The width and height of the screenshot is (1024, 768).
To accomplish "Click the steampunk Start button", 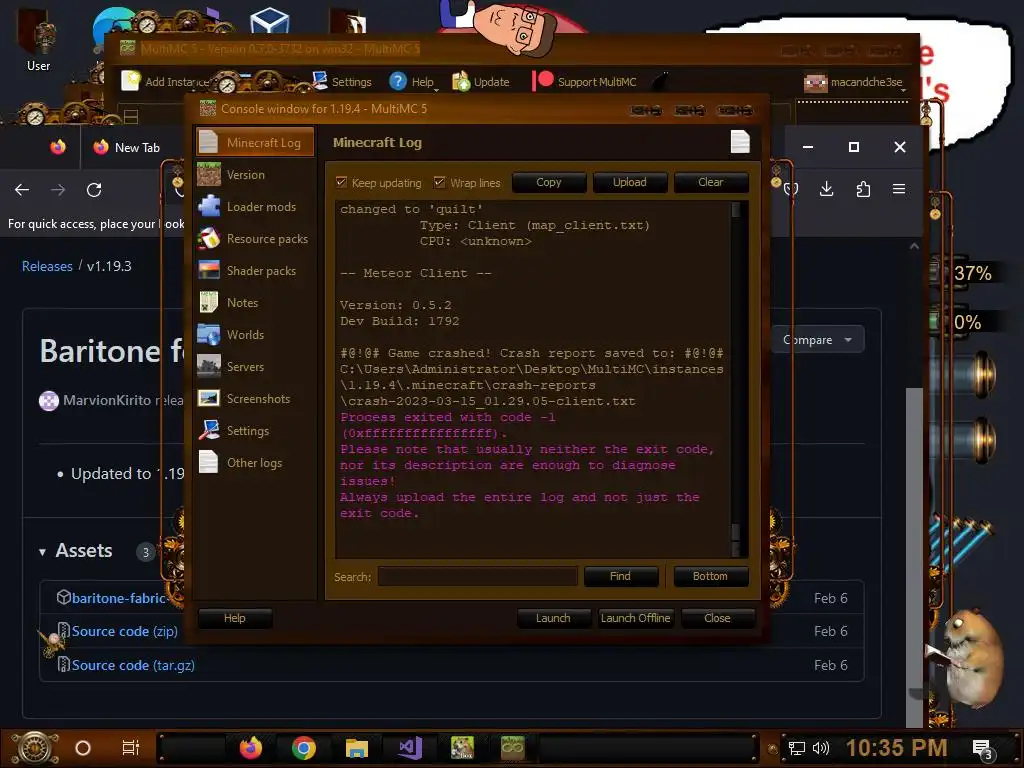I will click(x=35, y=748).
